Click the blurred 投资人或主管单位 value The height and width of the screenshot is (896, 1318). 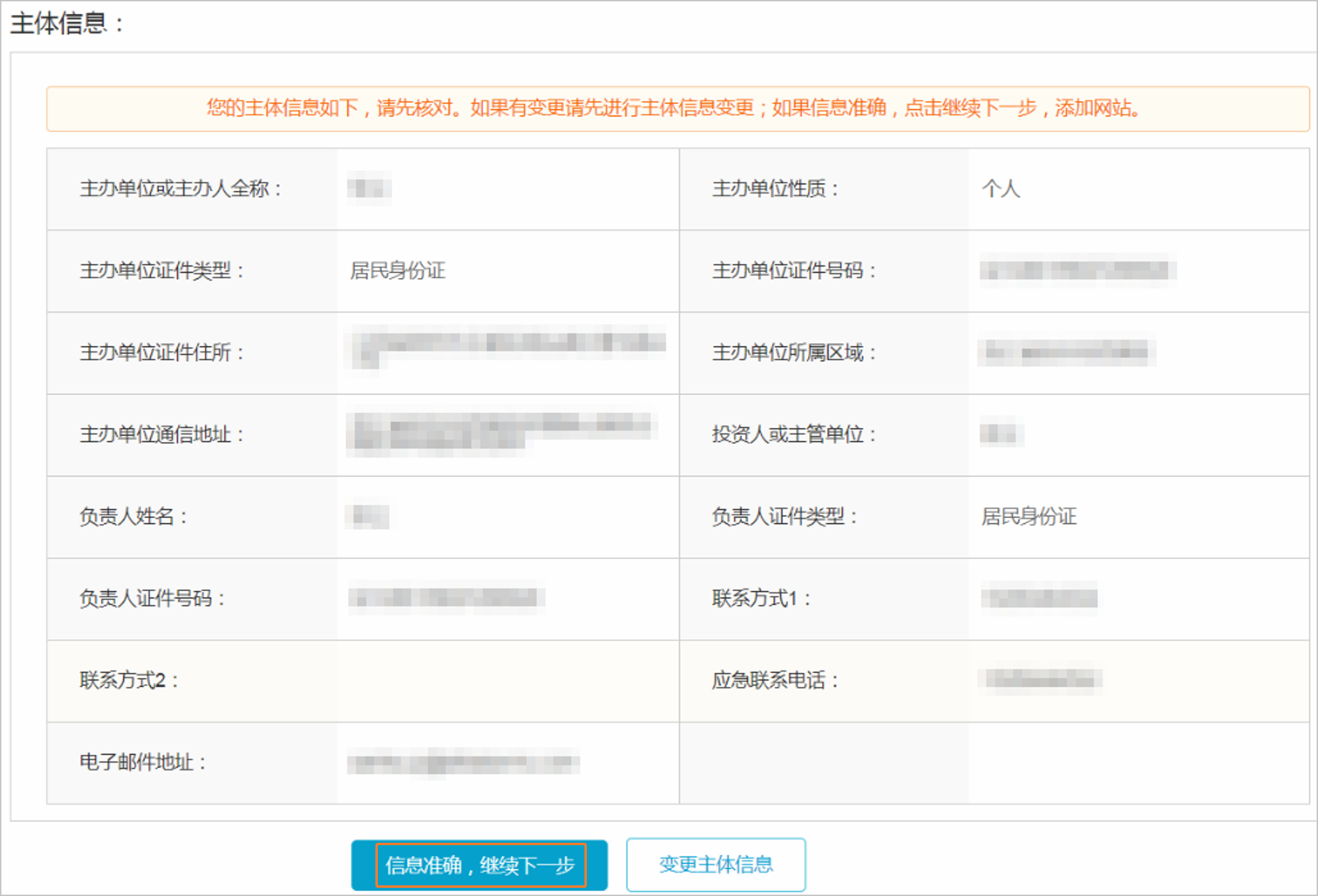tap(1002, 434)
